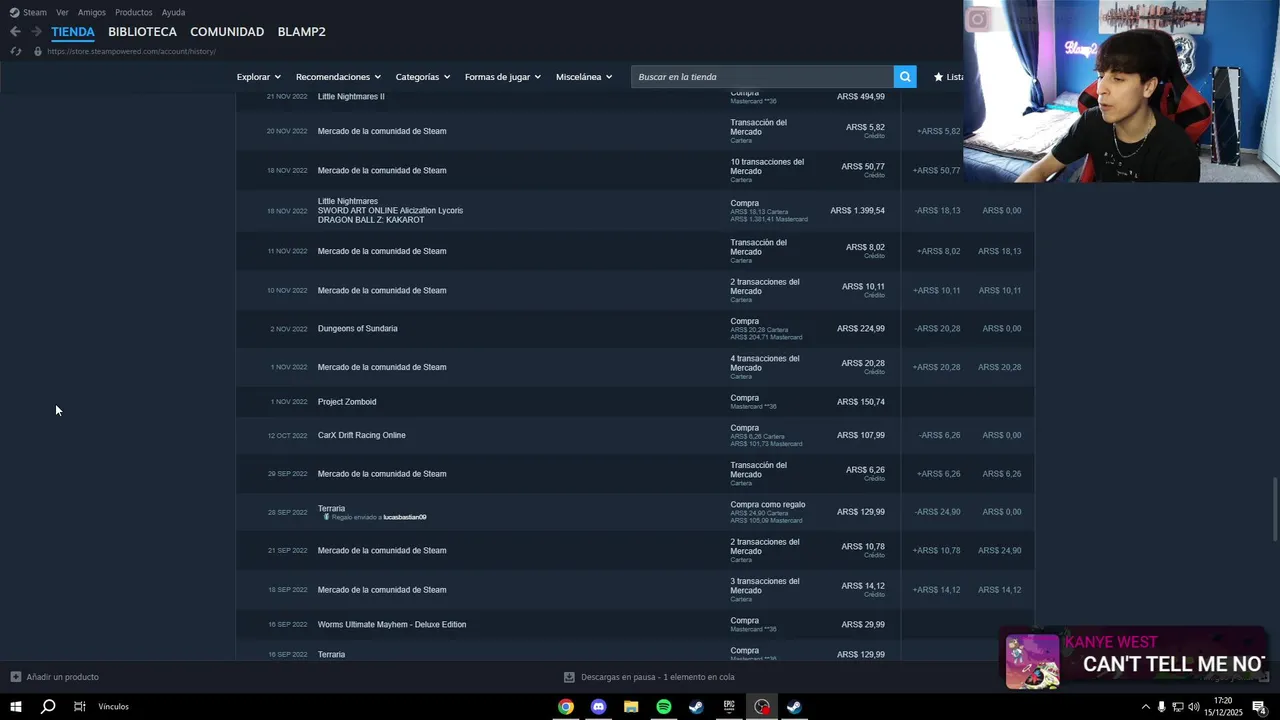Switch to the BIBLIOTECA tab

[142, 32]
